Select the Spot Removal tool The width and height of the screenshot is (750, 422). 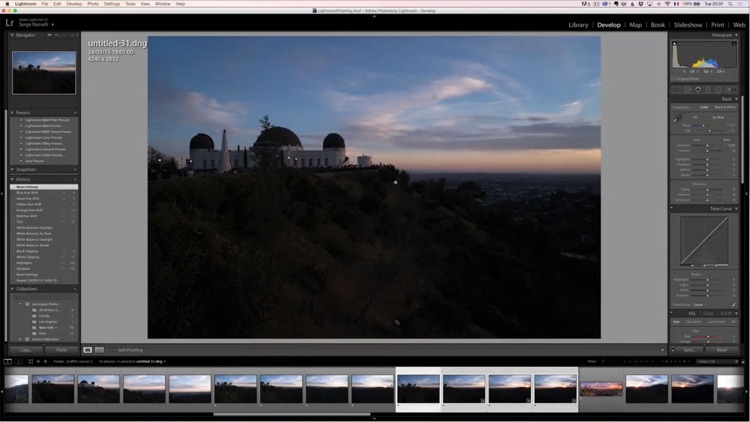tap(687, 89)
